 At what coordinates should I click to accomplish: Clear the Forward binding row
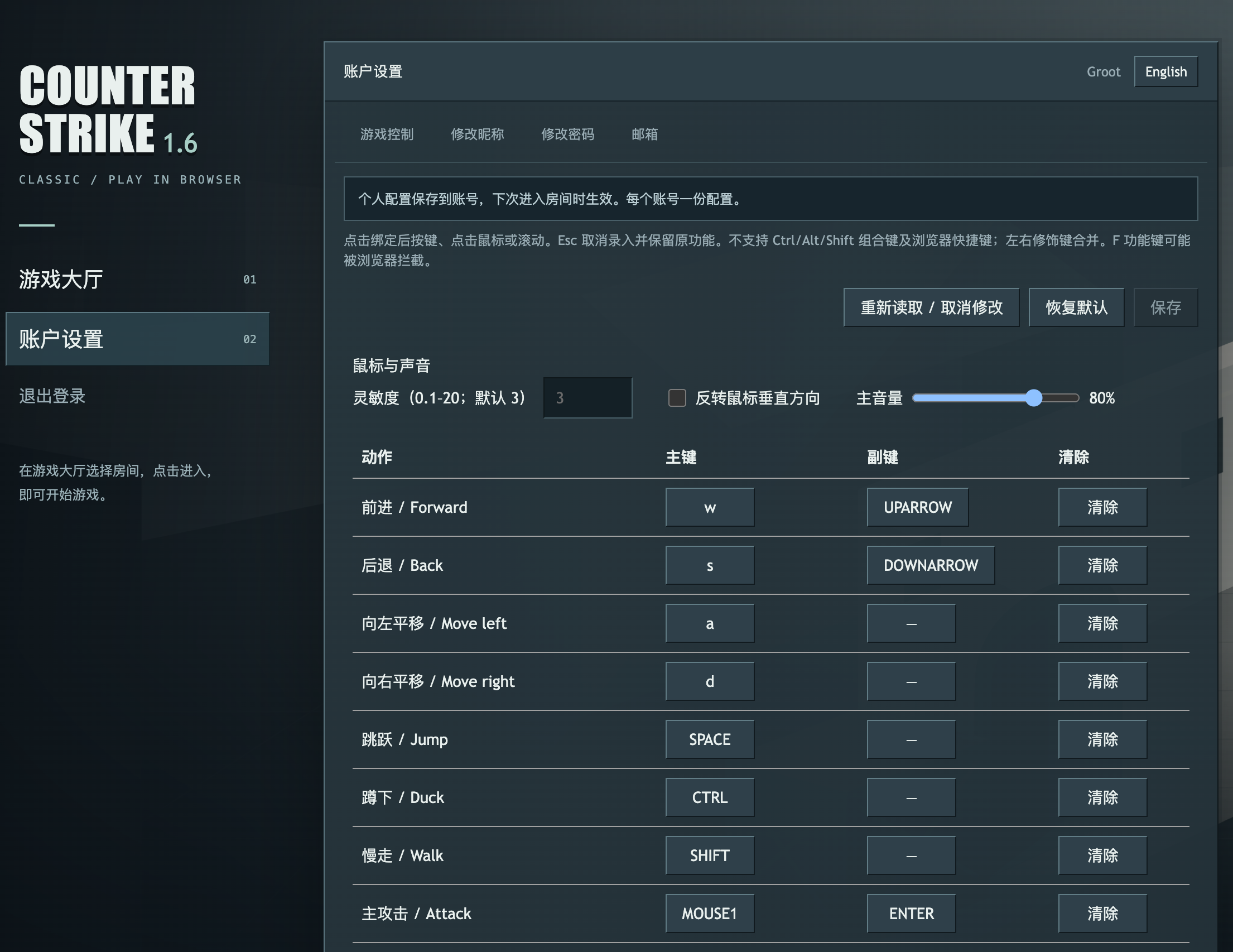tap(1102, 507)
